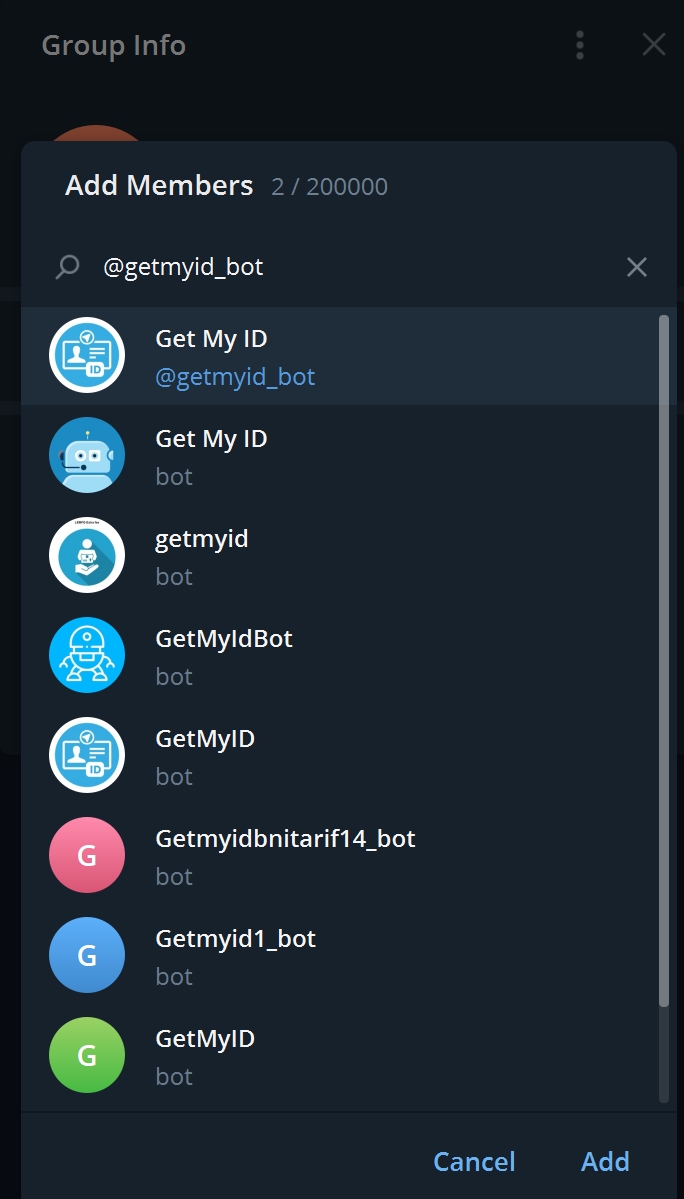Open Group Info three-dot menu

tap(580, 45)
